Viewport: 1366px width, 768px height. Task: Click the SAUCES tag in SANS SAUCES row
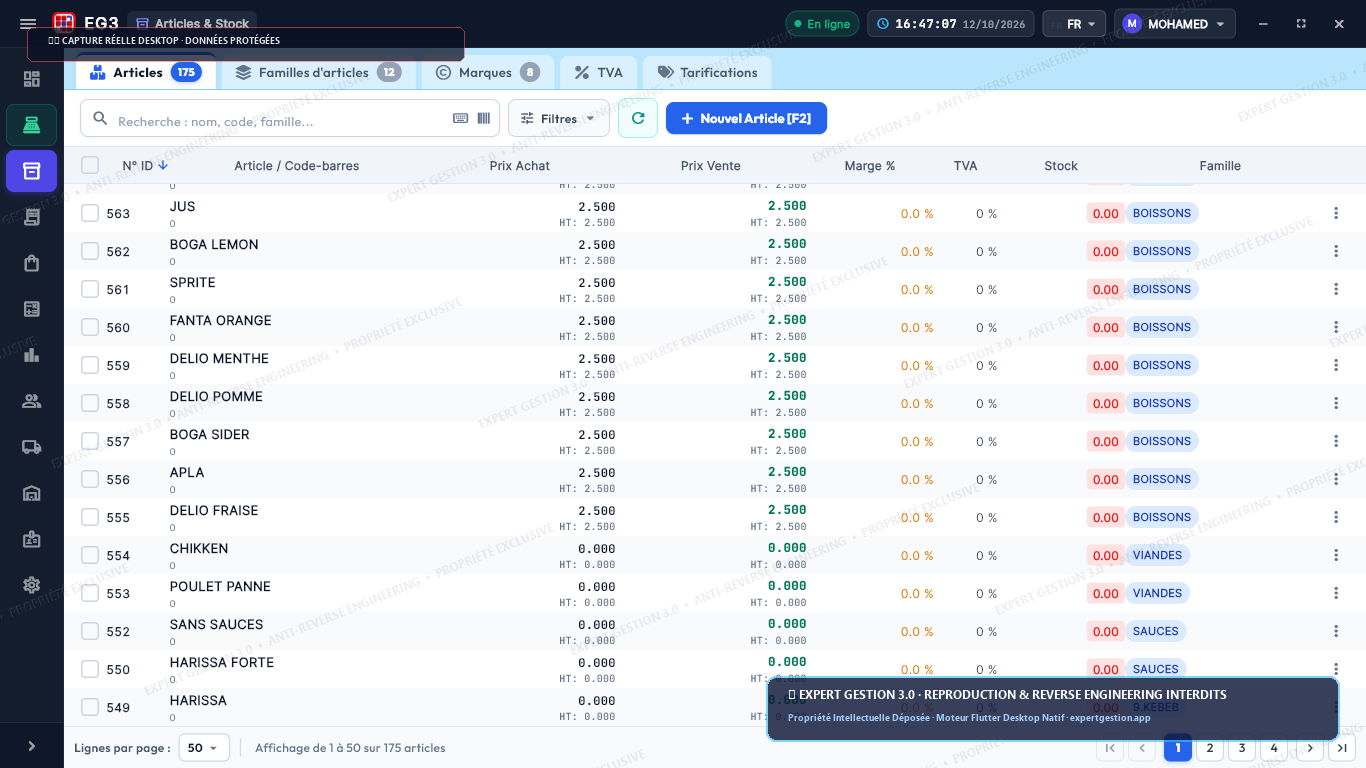point(1156,631)
